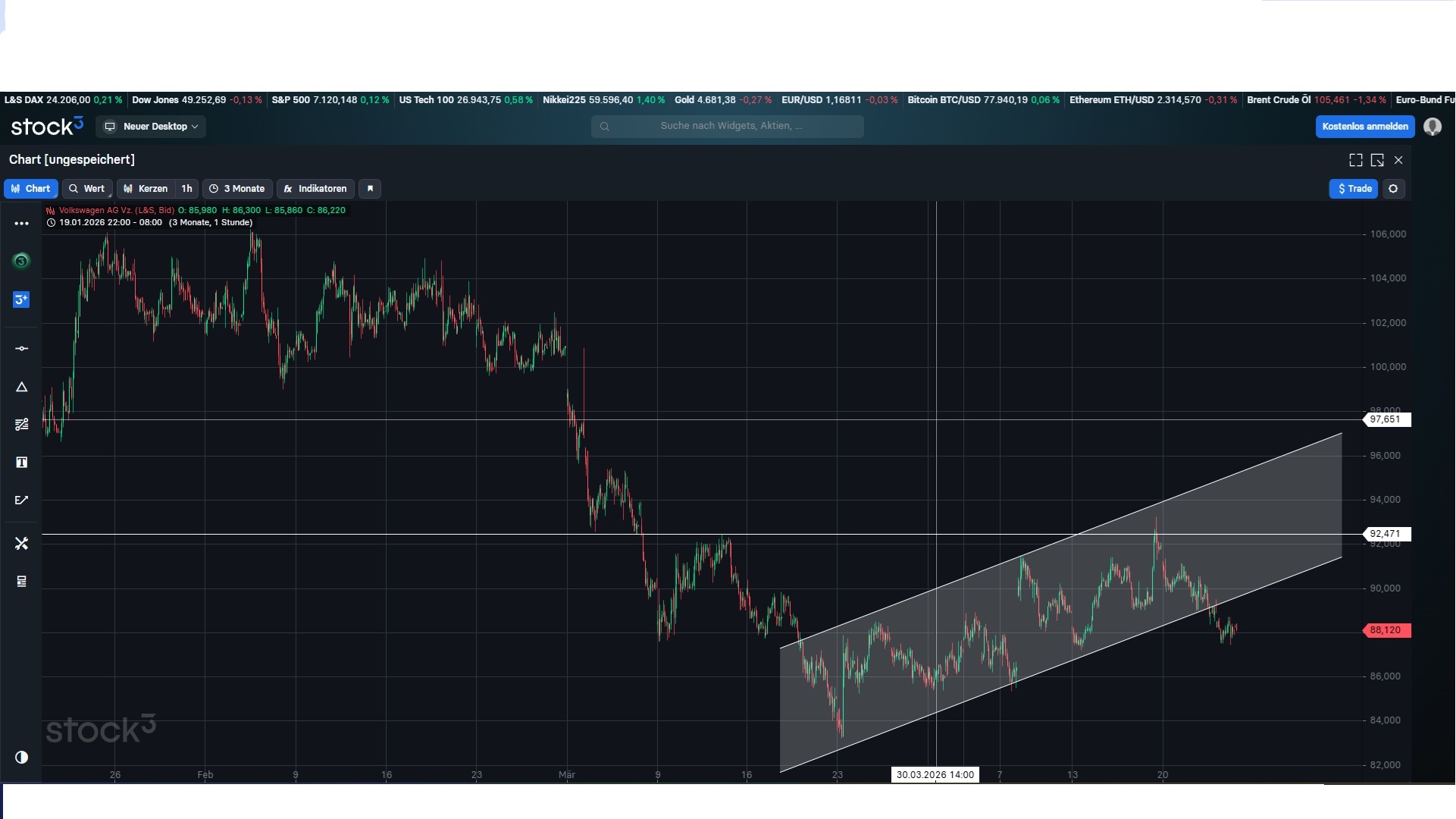This screenshot has width=1456, height=819.
Task: Open the Indikatoren menu
Action: [315, 189]
